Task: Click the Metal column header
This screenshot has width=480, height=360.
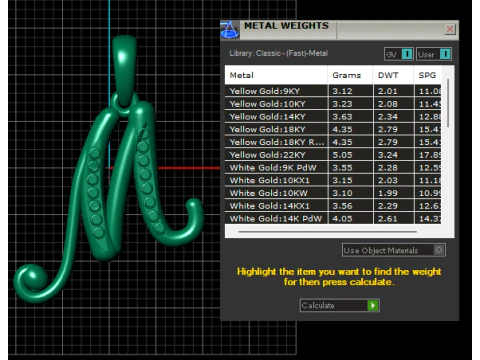Action: click(276, 75)
